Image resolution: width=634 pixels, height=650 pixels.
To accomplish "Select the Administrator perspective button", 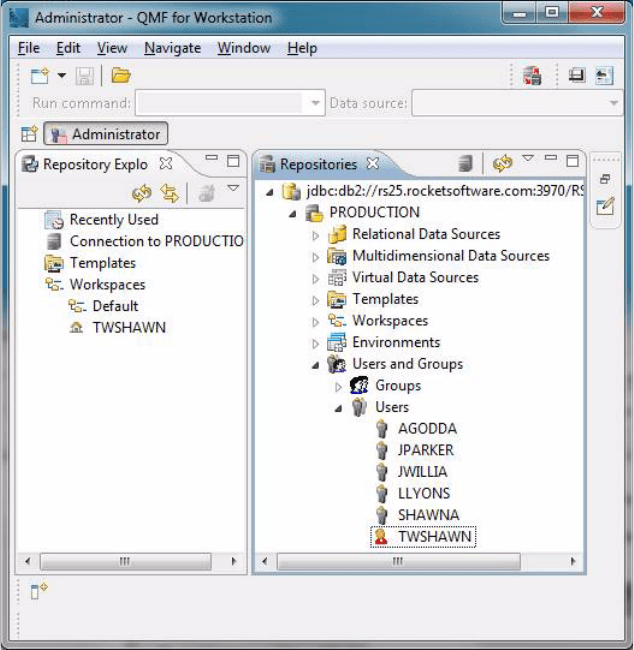I will coord(105,133).
